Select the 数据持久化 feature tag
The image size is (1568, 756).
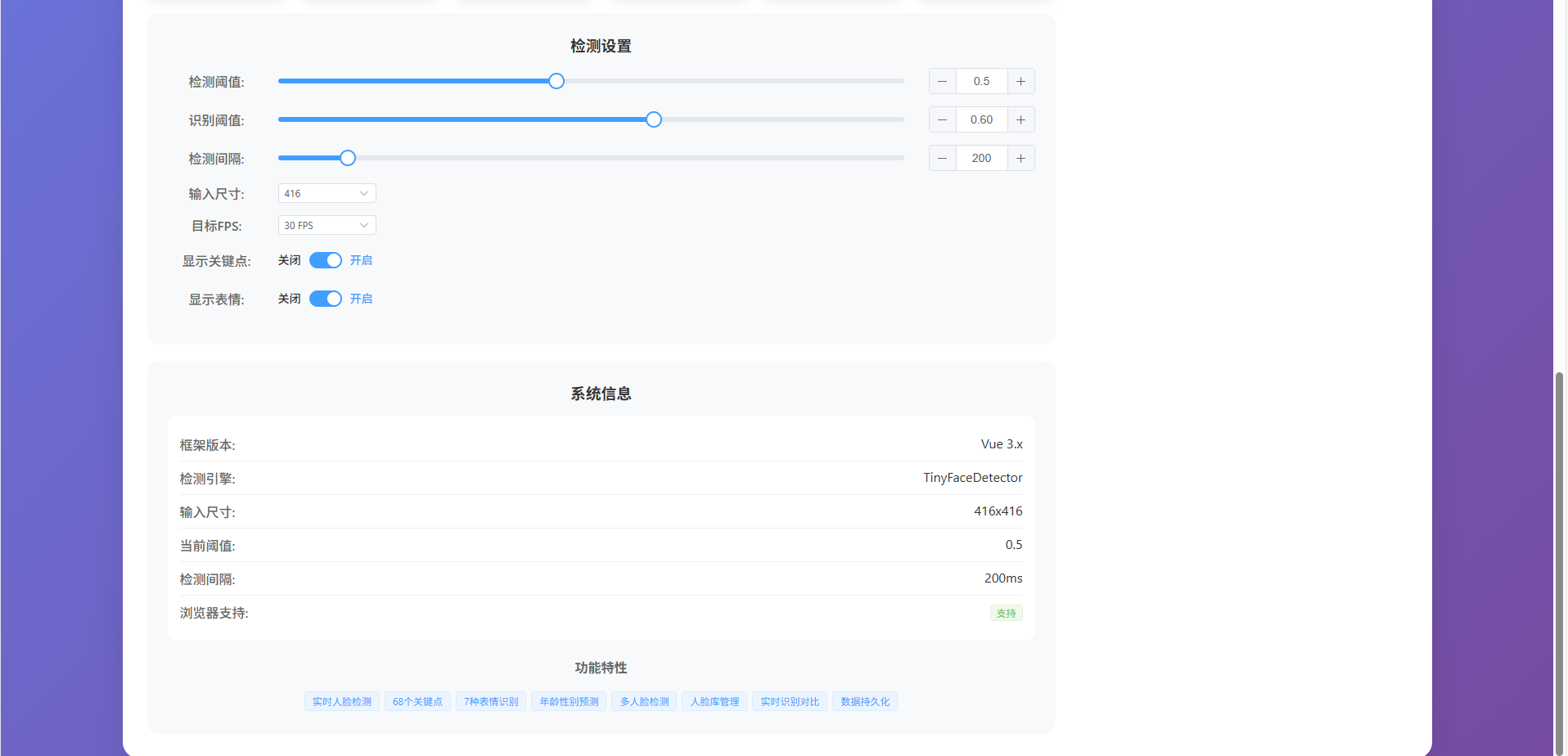tap(864, 701)
